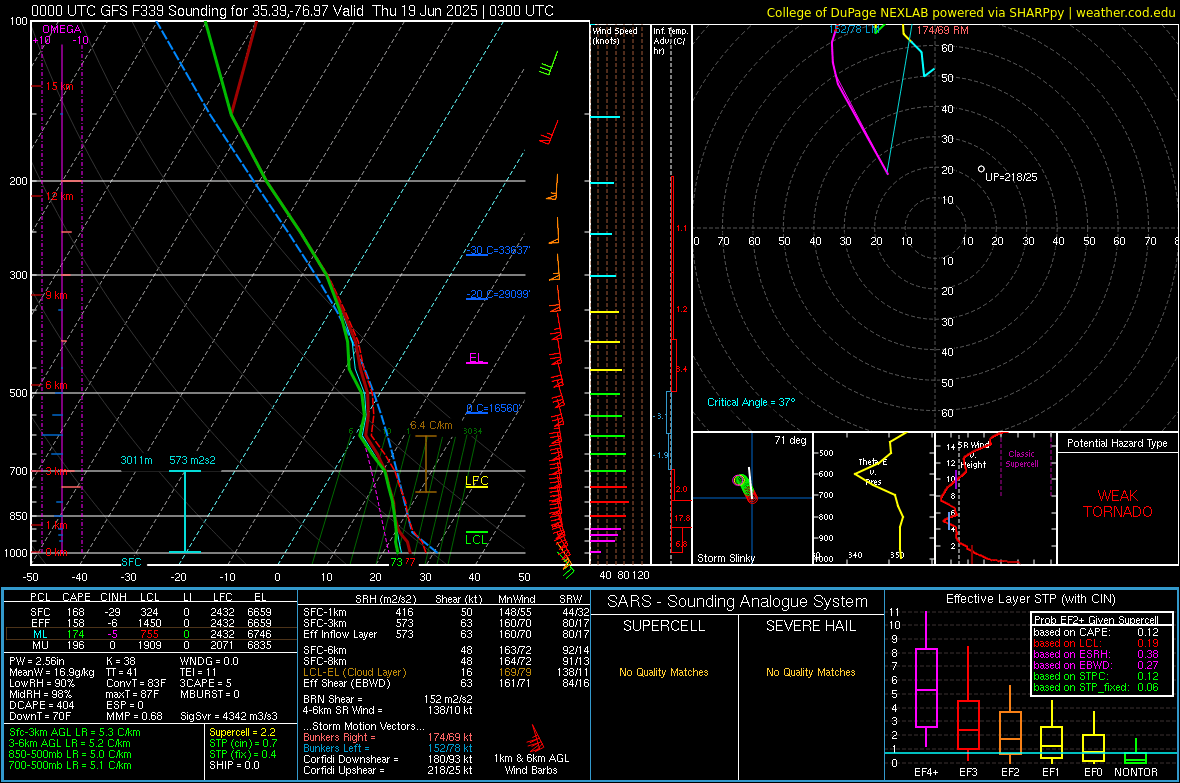The image size is (1180, 783).
Task: Click the SARS - Sounding Analogue System title
Action: pyautogui.click(x=738, y=602)
